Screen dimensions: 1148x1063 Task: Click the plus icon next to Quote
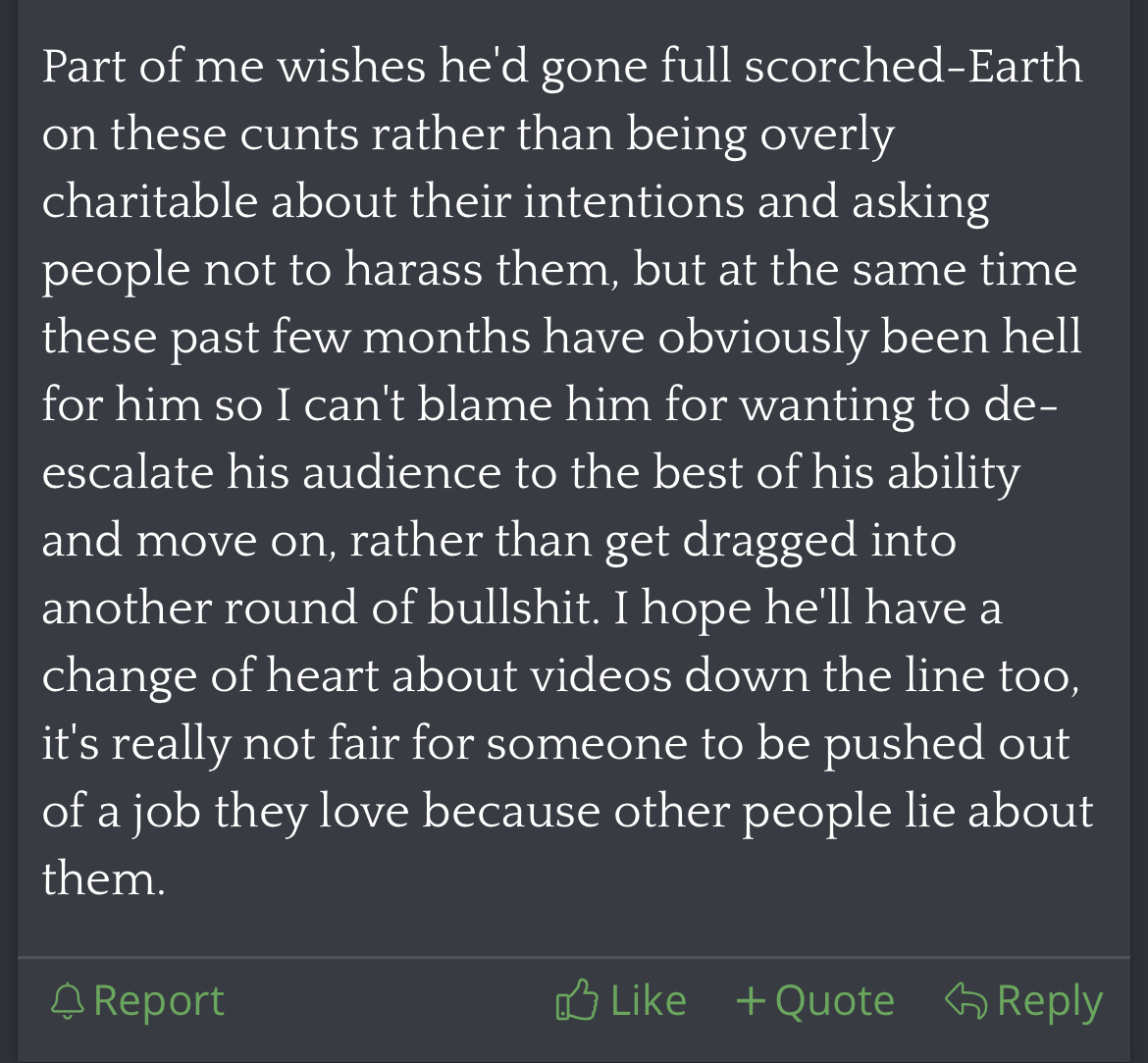pos(751,1001)
